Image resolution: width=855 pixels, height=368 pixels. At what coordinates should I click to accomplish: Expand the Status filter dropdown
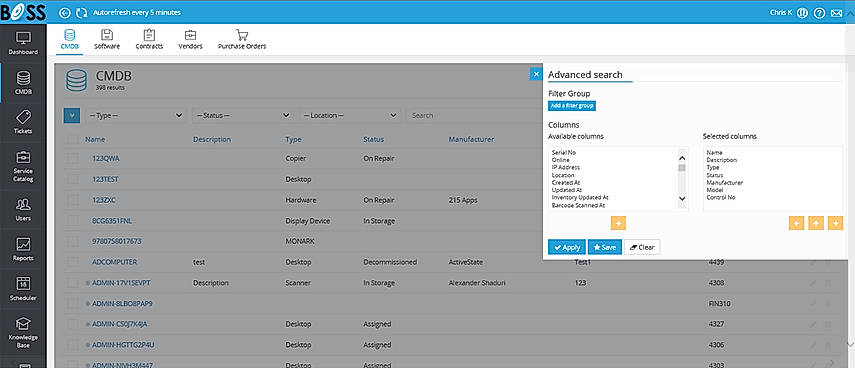[242, 116]
